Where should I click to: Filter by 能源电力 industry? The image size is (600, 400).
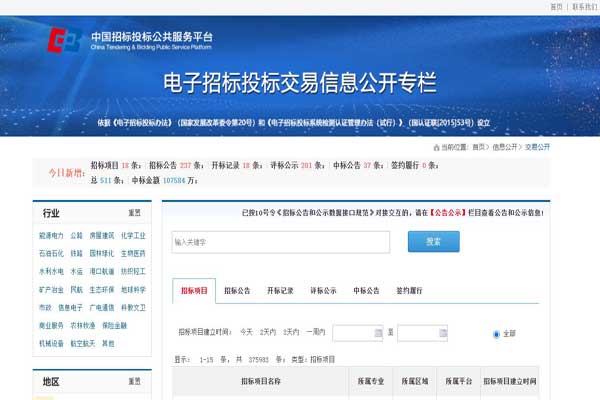click(51, 235)
